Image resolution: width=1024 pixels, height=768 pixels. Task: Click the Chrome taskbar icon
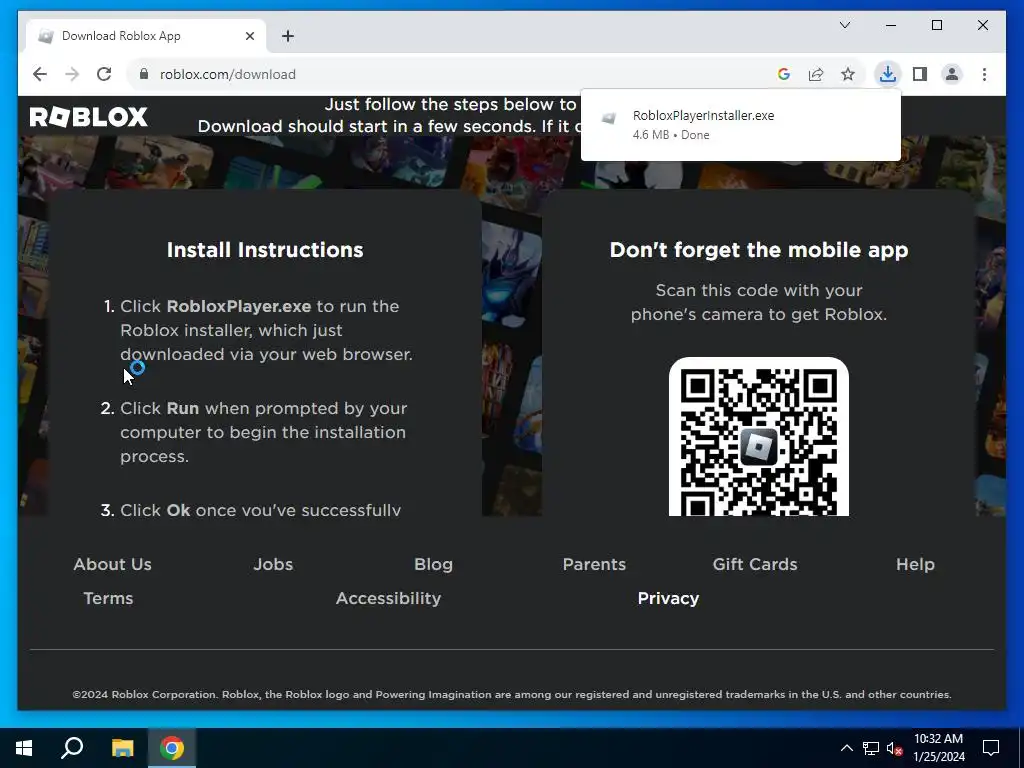click(x=172, y=748)
